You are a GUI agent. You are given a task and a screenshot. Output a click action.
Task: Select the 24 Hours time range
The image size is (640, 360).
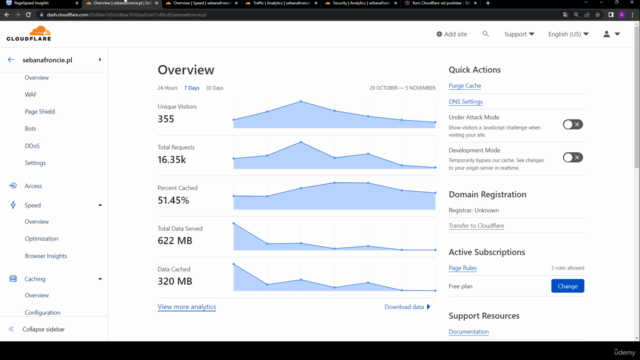(x=167, y=88)
